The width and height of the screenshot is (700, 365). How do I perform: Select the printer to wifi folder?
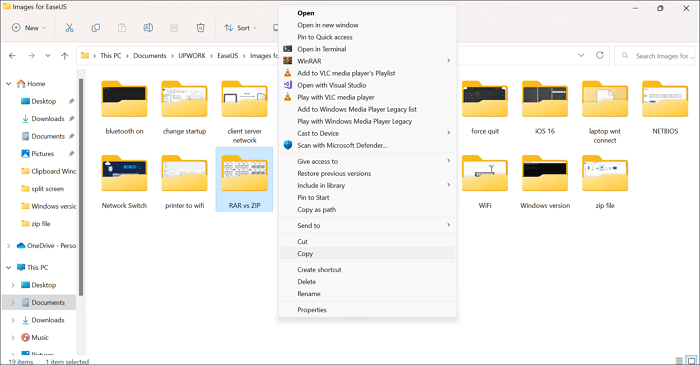point(184,182)
